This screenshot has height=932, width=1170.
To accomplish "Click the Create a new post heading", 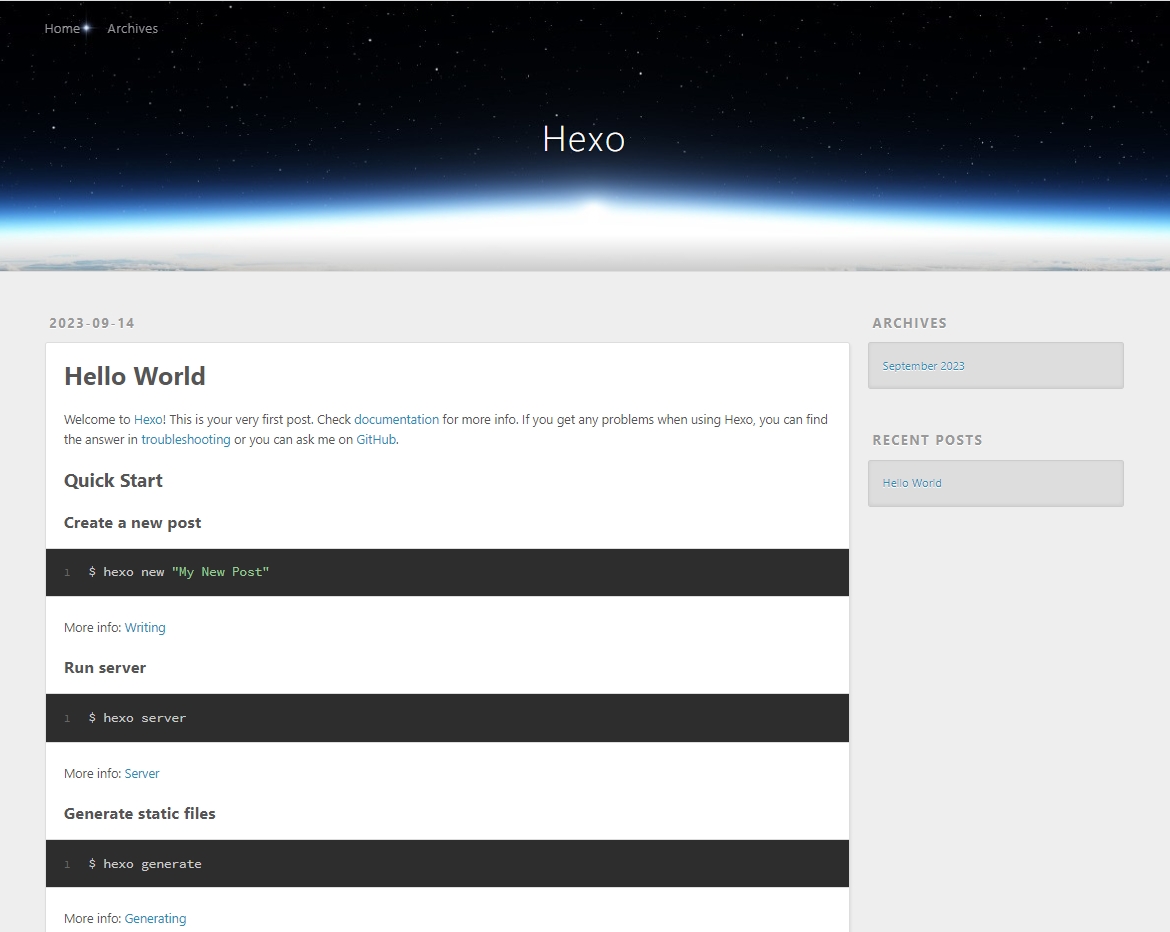I will [132, 523].
